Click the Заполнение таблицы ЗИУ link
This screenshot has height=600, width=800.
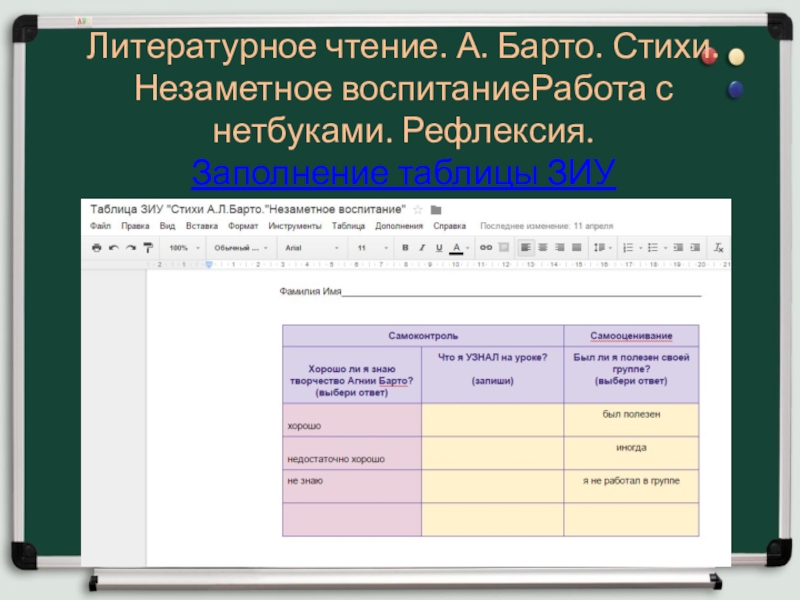(400, 174)
